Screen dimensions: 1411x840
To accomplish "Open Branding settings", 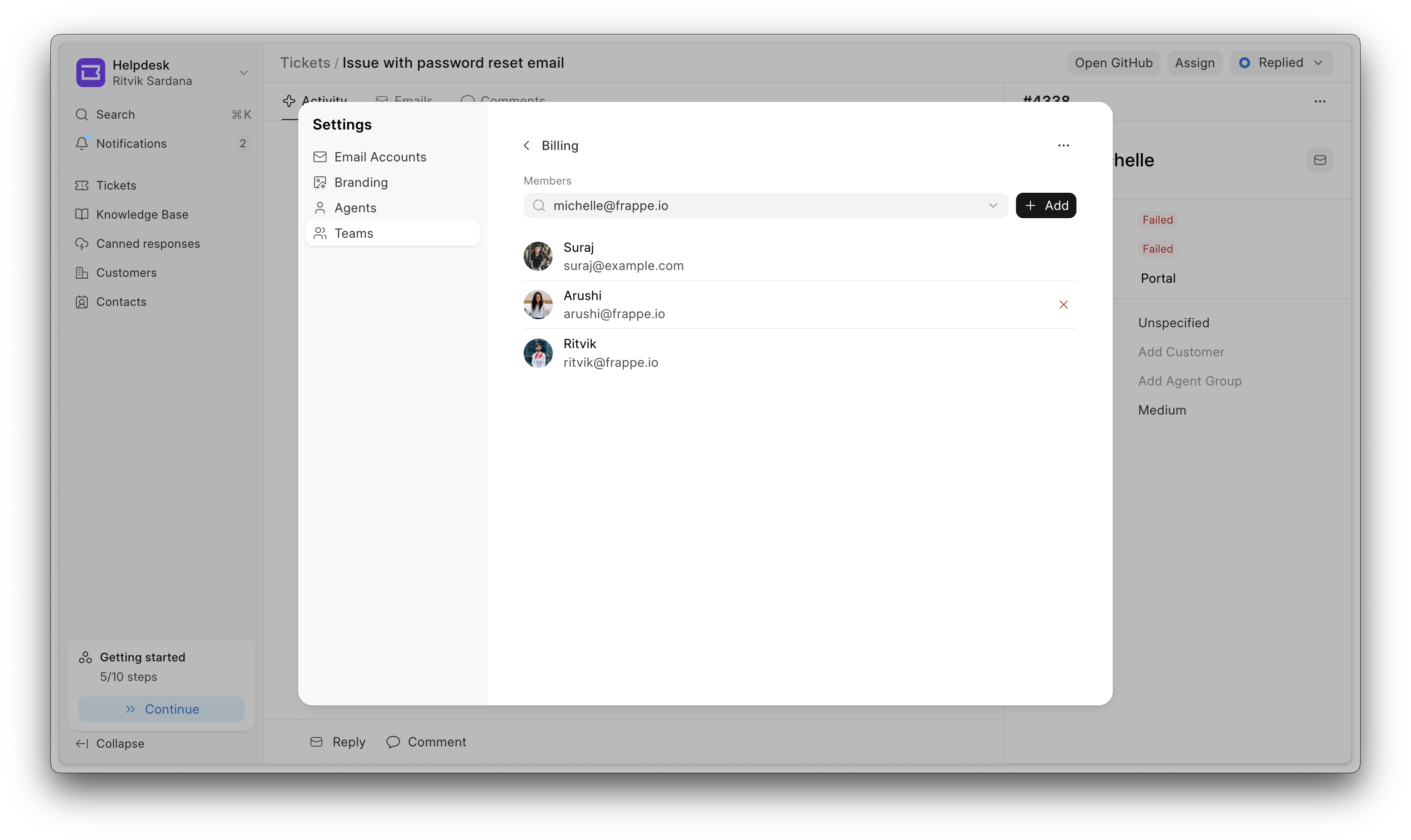I will 392,182.
